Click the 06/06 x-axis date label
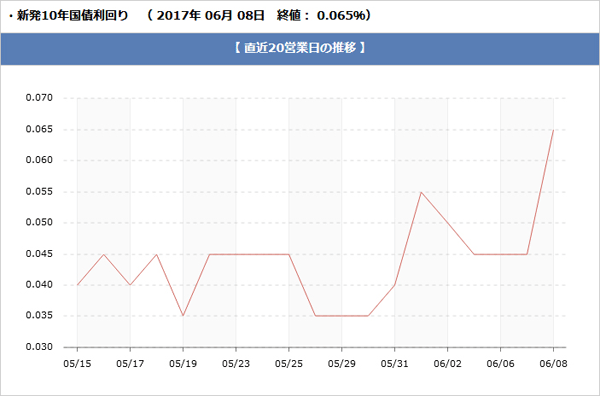The height and width of the screenshot is (396, 600). coord(500,363)
